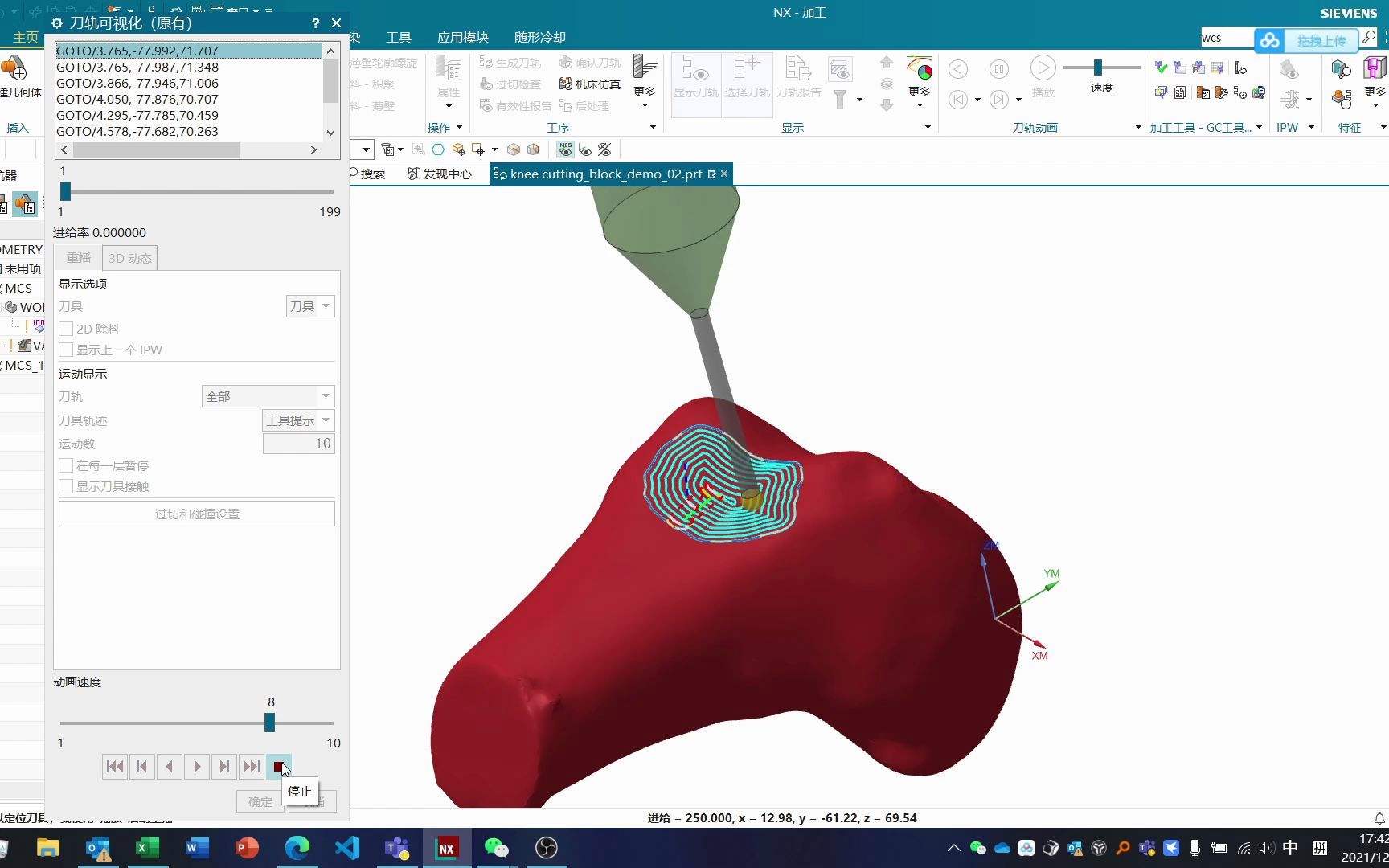
Task: Rewind tool path to the start
Action: 115,767
